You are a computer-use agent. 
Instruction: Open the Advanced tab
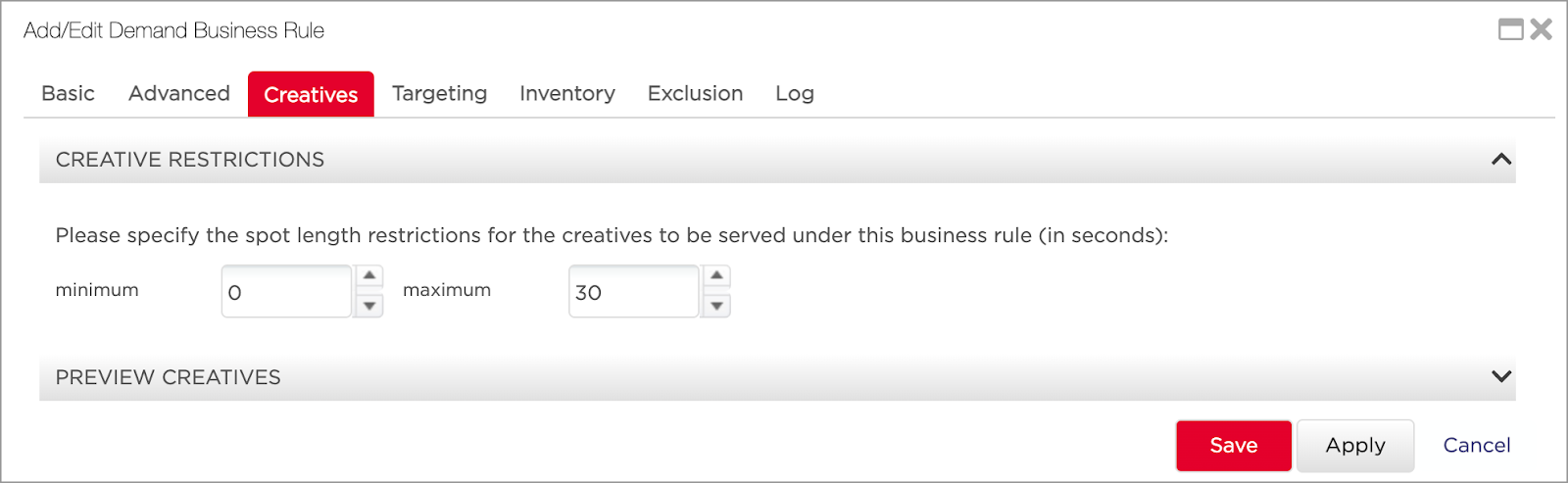[179, 93]
